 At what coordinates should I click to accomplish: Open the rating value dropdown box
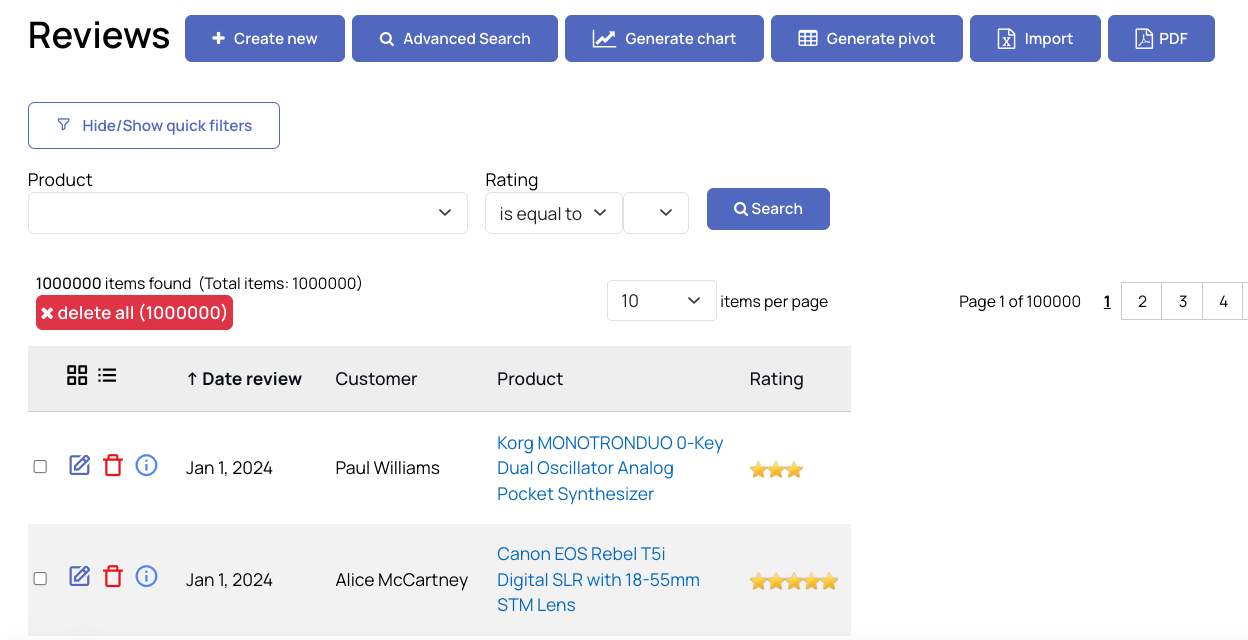pos(655,213)
